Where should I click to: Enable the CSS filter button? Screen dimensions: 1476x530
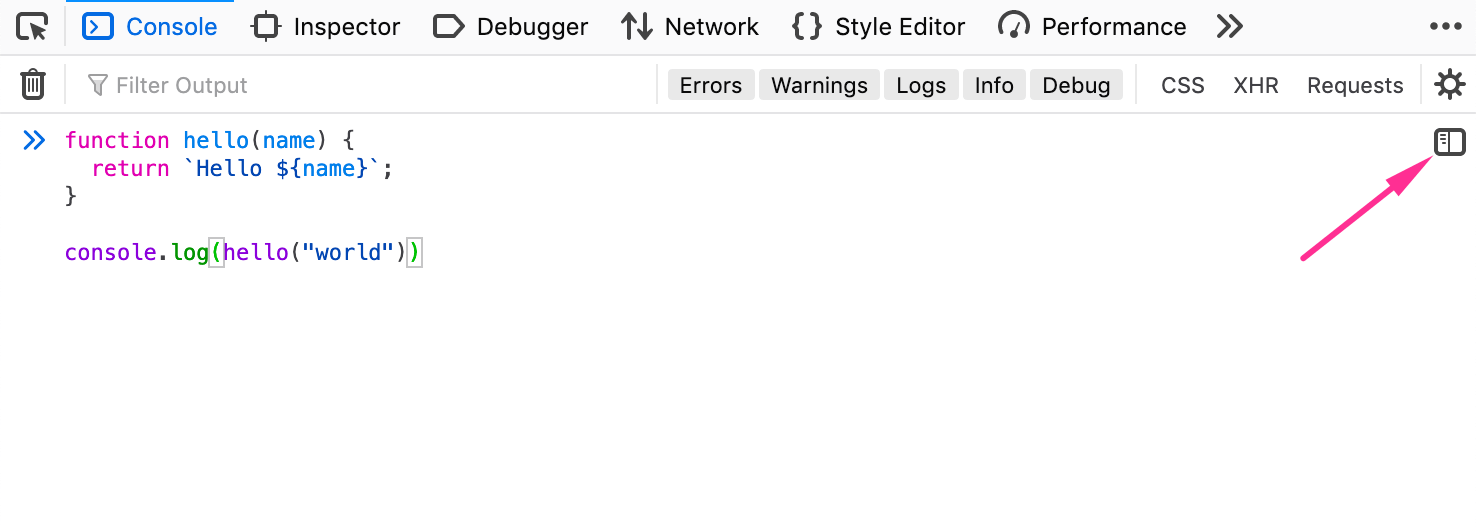pos(1183,86)
